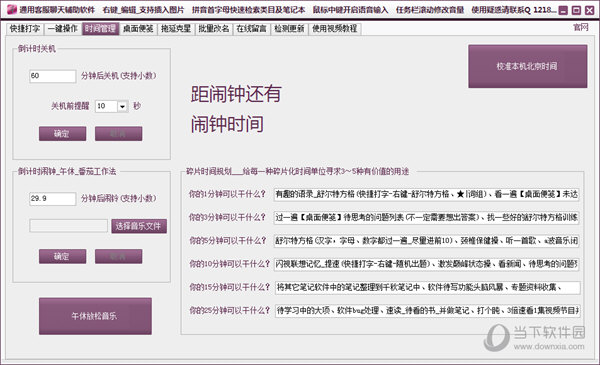Image resolution: width=600 pixels, height=365 pixels.
Task: Click the disabled cancel button under 倒计时关机
Action: (x=119, y=134)
